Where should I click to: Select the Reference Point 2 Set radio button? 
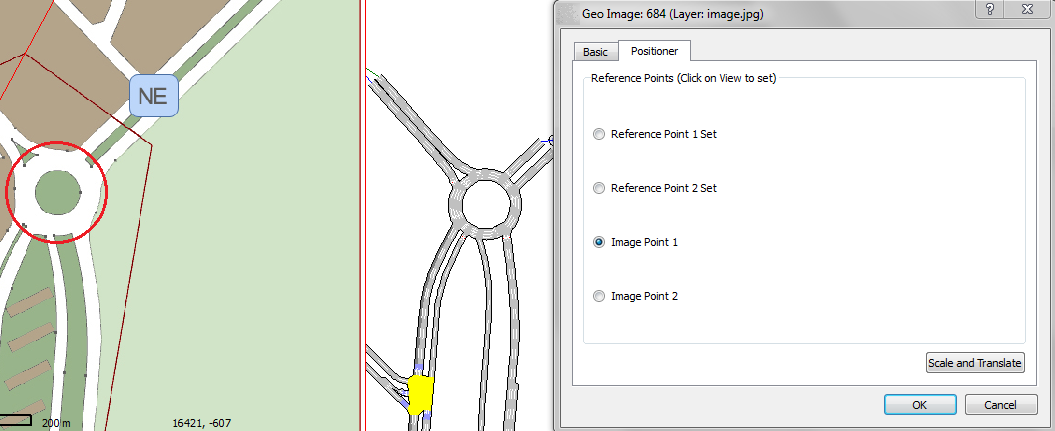pos(599,188)
